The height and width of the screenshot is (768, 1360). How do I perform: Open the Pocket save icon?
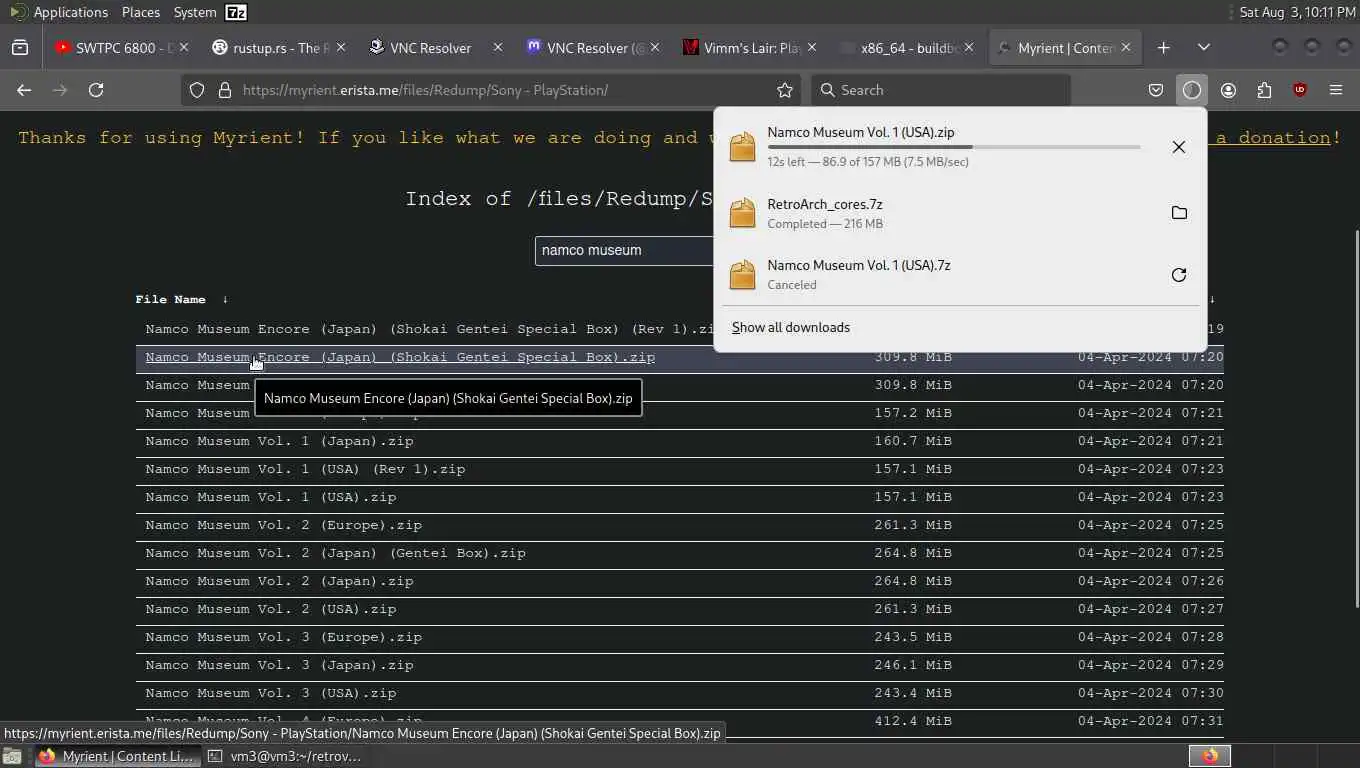coord(1156,90)
